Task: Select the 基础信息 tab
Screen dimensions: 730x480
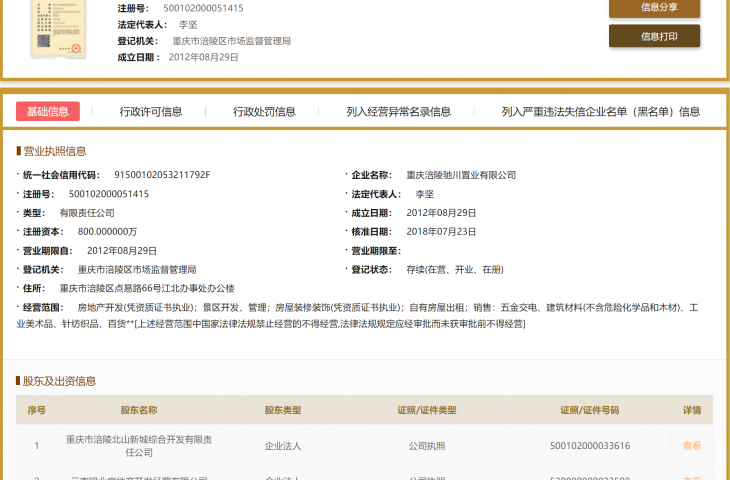Action: (47, 111)
